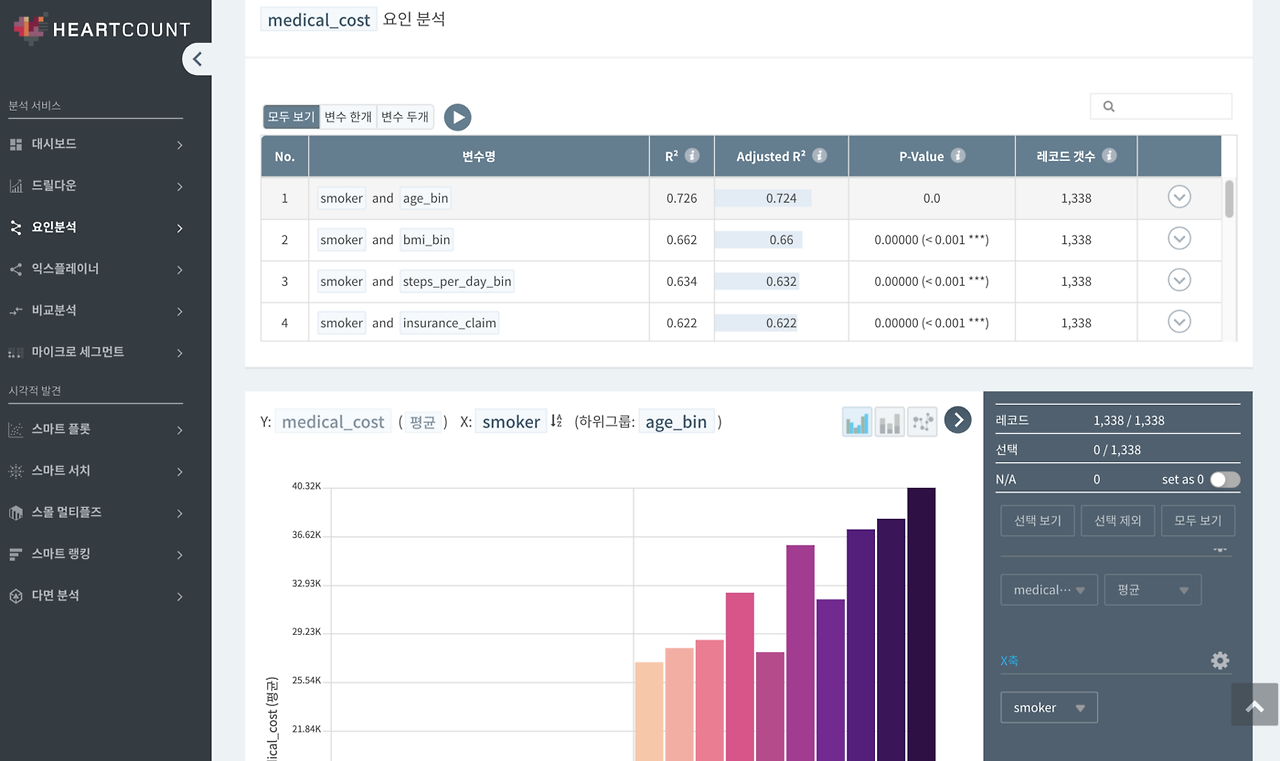
Task: Click the 스마트 플롯 sidebar icon
Action: click(15, 430)
